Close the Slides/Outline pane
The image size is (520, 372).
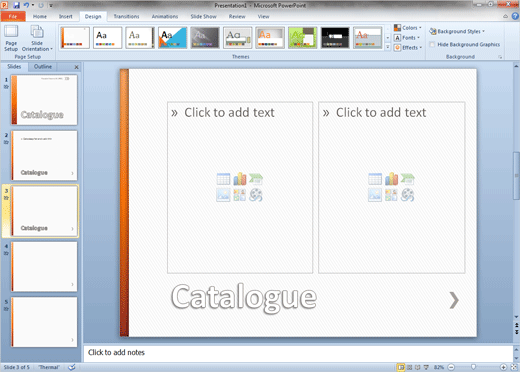76,67
